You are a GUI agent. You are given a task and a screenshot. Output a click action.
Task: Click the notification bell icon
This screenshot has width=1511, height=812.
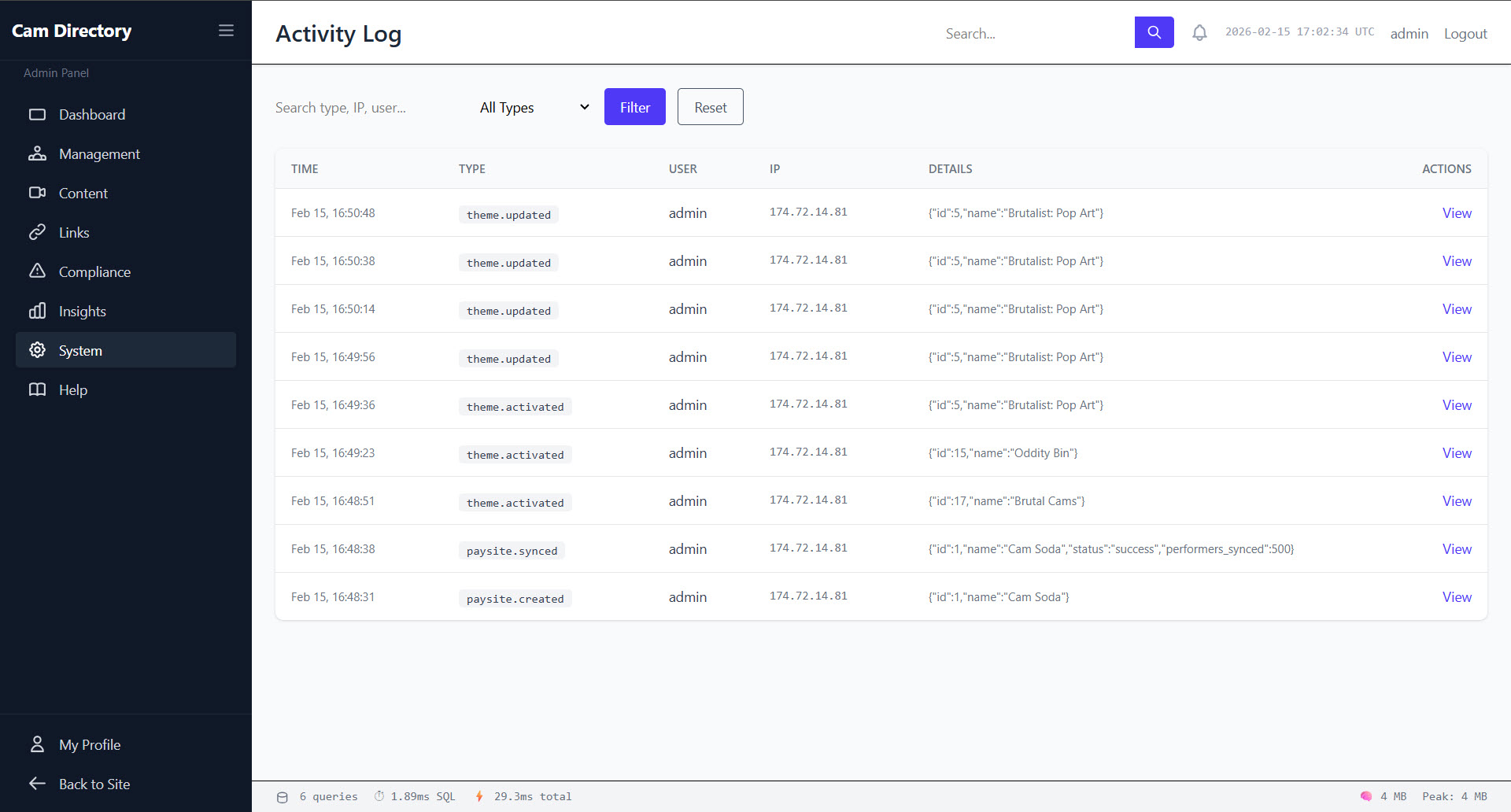[1199, 33]
